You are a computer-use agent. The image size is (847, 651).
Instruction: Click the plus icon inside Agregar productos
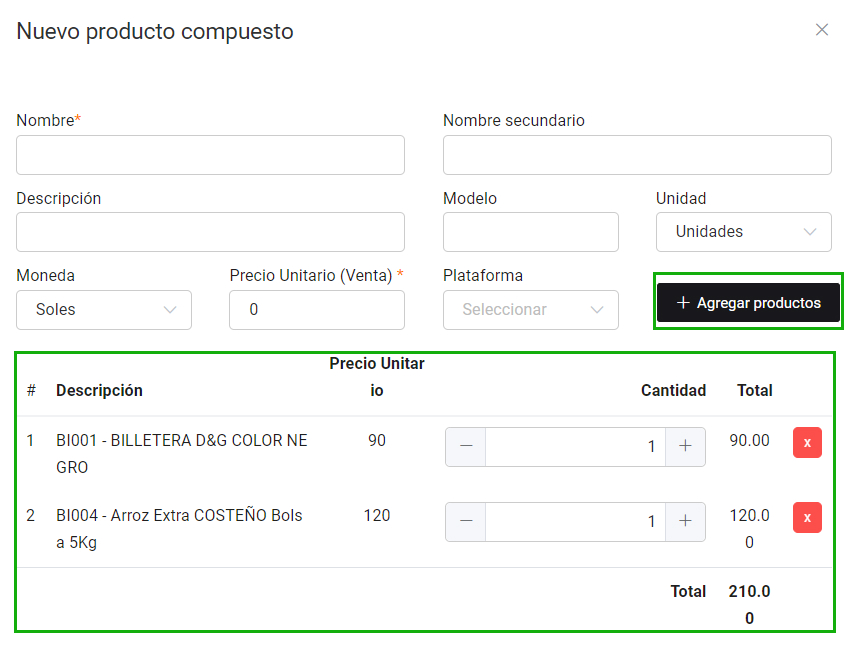click(683, 302)
